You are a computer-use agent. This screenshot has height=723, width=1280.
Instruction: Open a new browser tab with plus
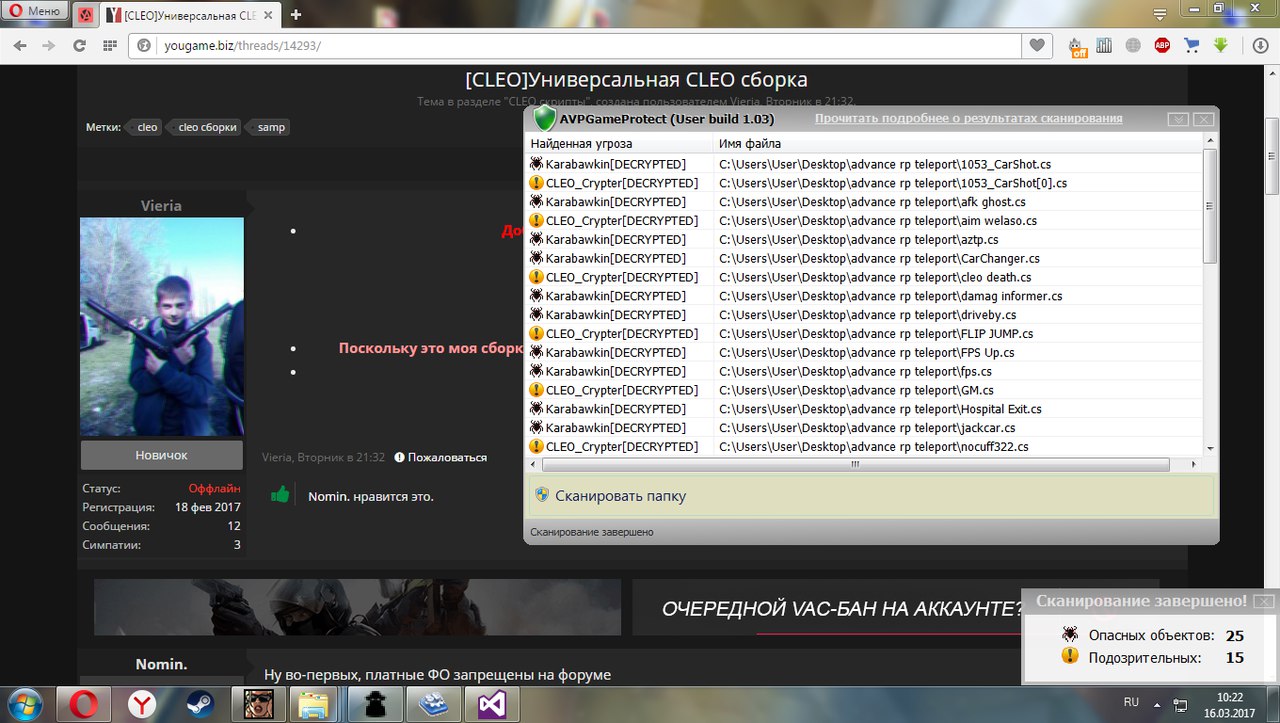click(296, 14)
